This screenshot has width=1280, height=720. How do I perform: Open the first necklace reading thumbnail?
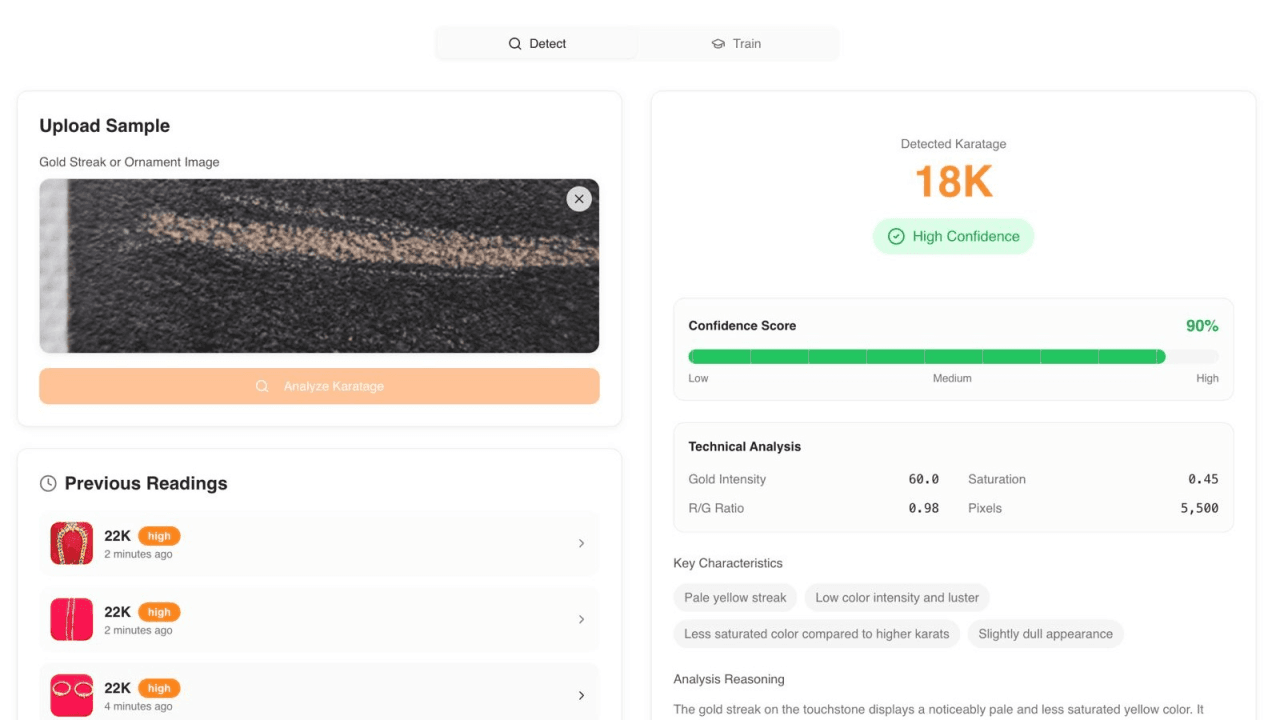click(72, 543)
